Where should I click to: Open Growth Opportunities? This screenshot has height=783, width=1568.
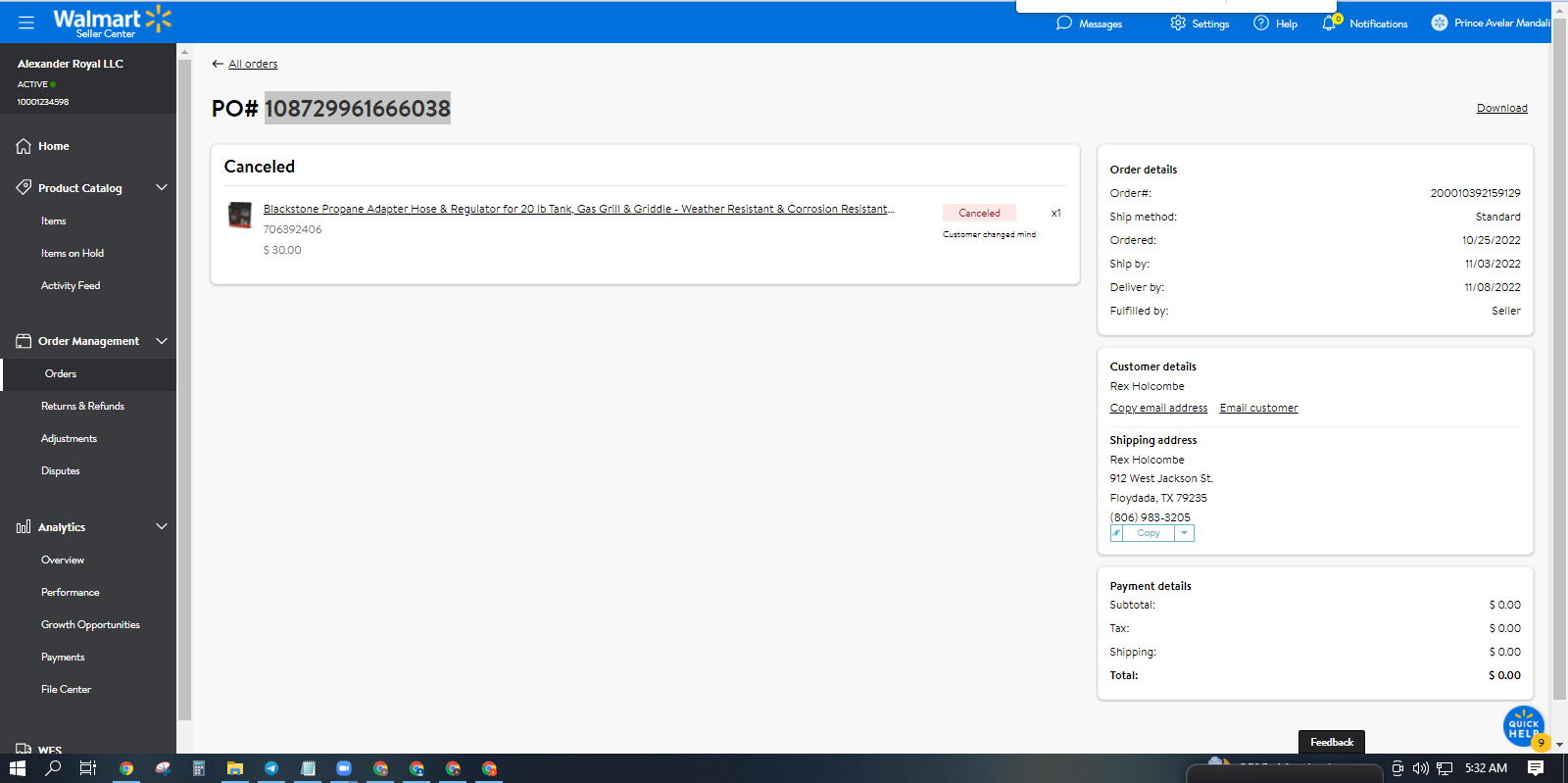(90, 625)
